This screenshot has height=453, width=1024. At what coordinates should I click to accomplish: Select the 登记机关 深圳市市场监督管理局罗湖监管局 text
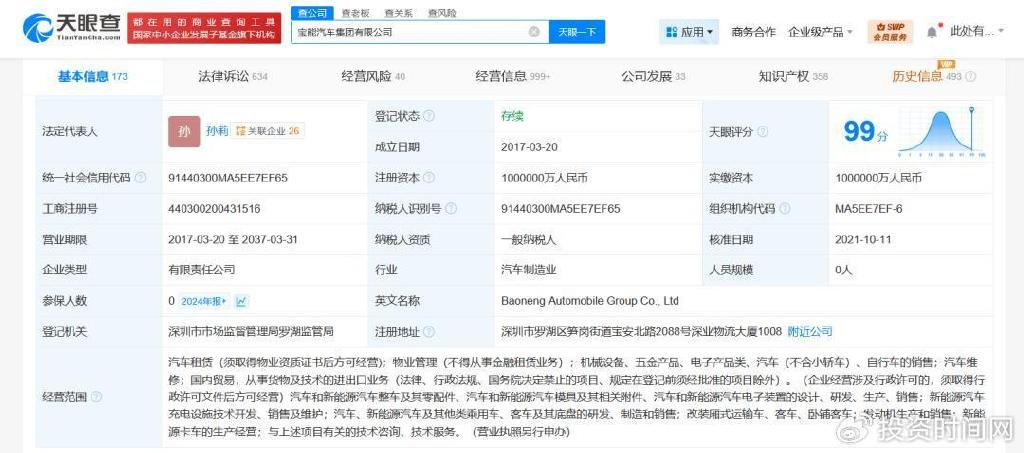(251, 332)
